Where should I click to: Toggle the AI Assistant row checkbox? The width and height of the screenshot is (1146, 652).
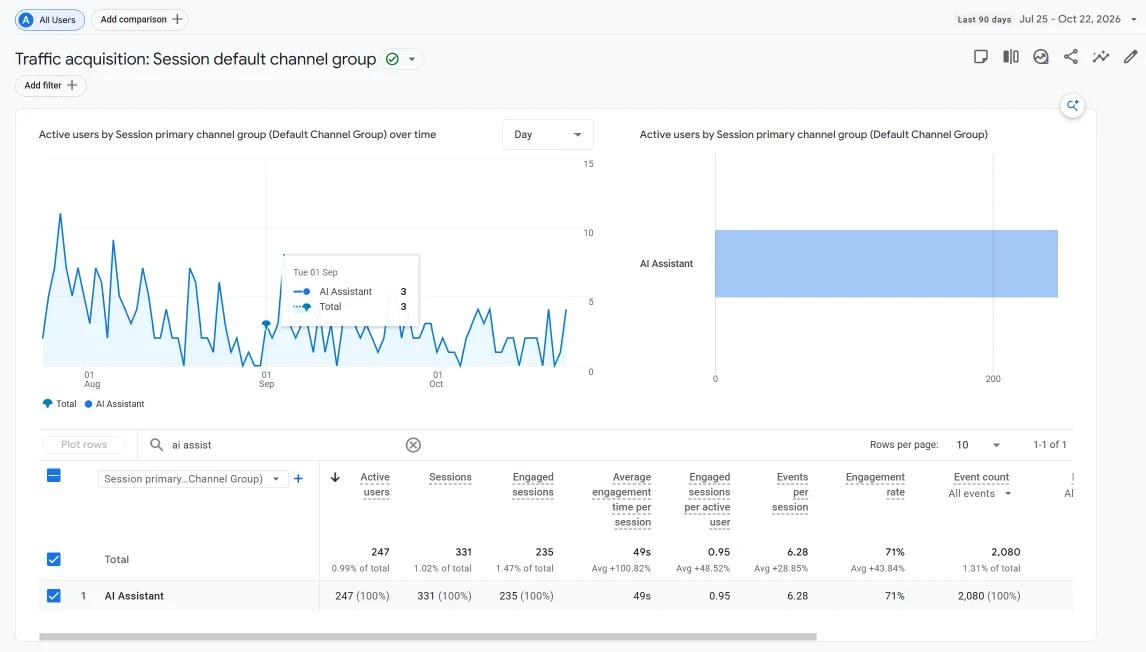pyautogui.click(x=53, y=596)
